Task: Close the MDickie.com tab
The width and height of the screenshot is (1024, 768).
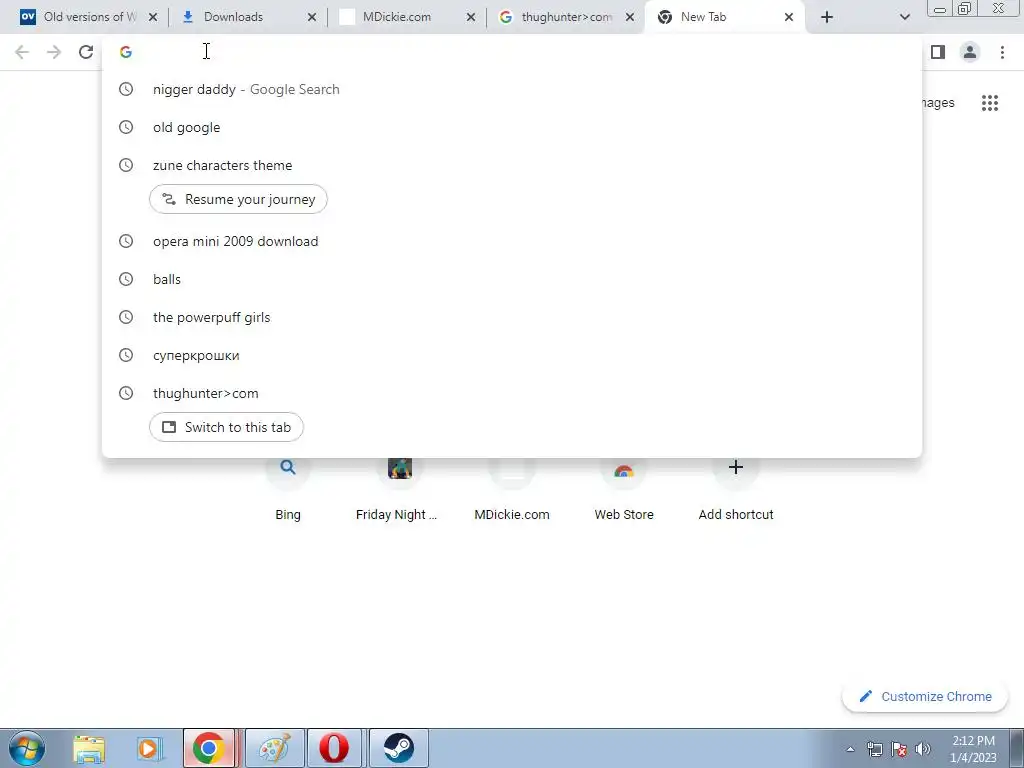Action: click(x=471, y=17)
